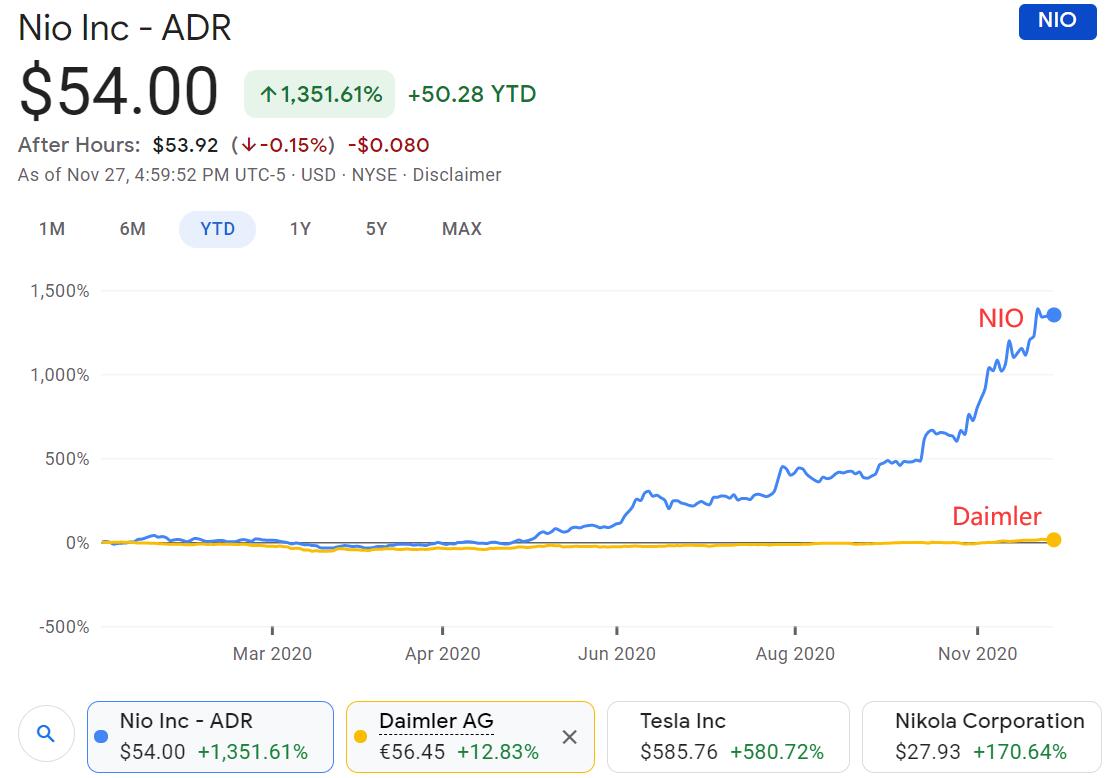Select the 5Y range tab
The width and height of the screenshot is (1109, 778).
tap(376, 229)
